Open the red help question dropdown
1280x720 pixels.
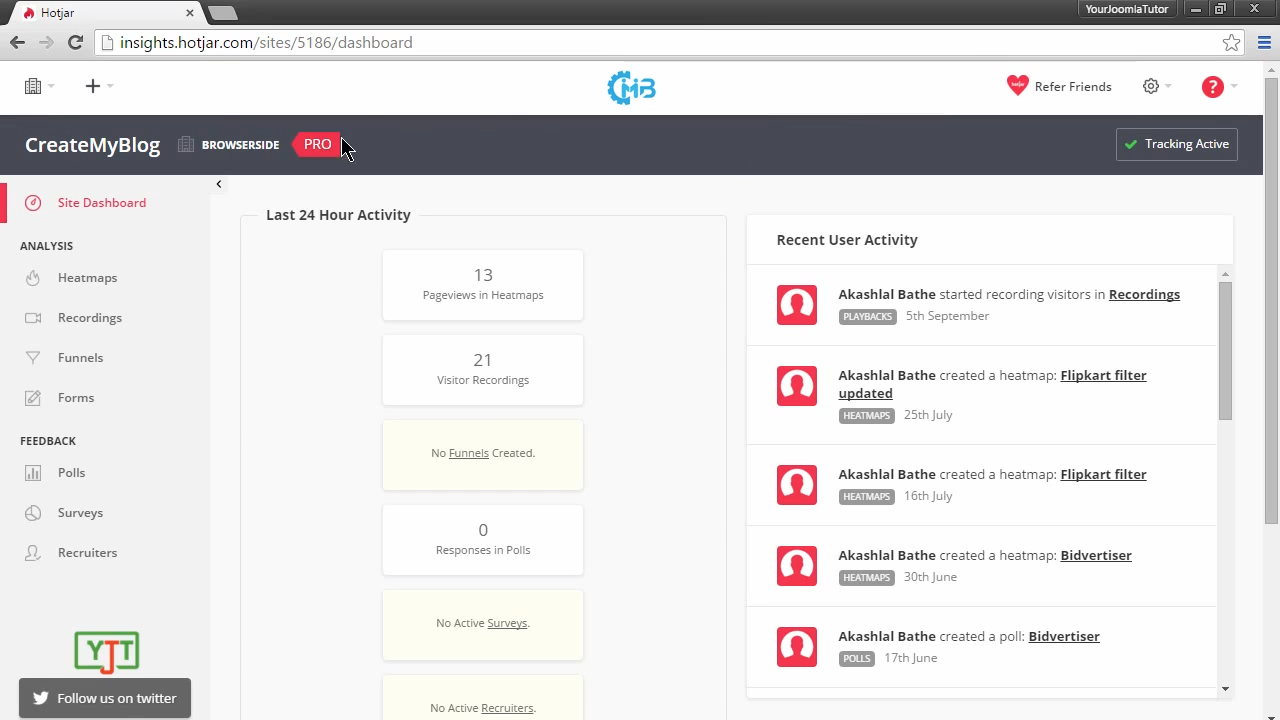click(1218, 87)
